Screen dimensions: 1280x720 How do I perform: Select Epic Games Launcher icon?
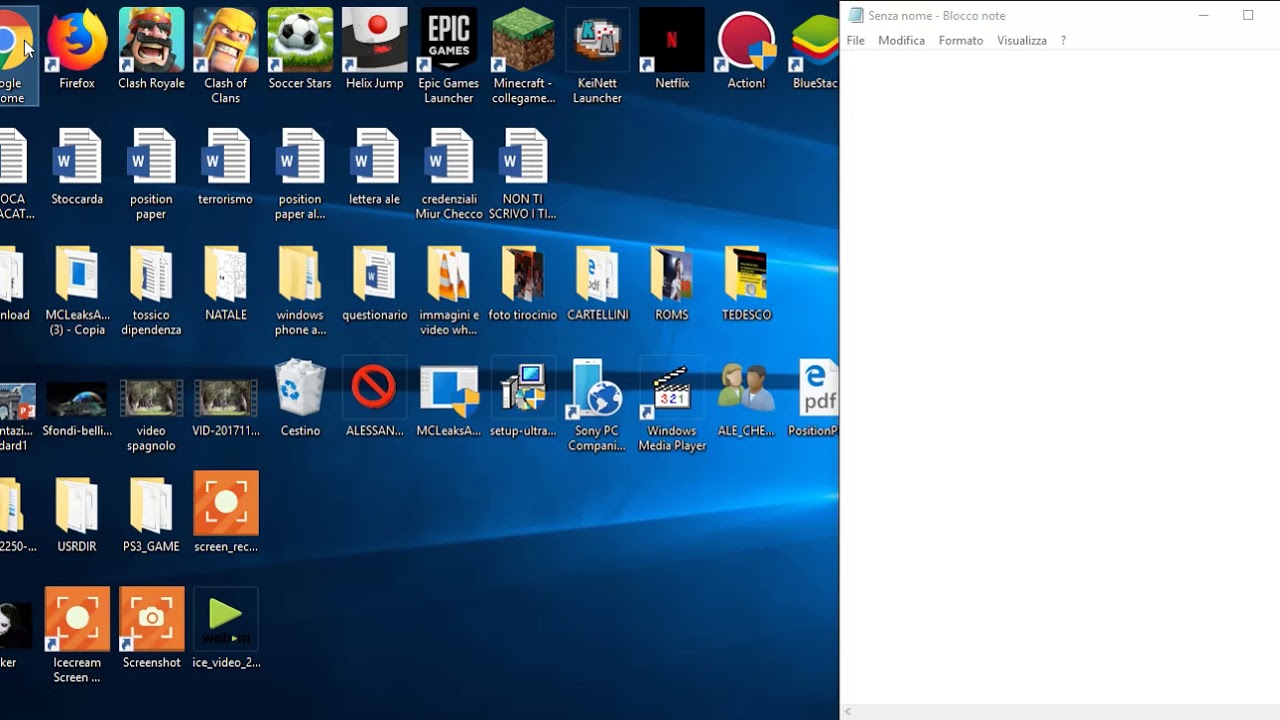pos(448,55)
